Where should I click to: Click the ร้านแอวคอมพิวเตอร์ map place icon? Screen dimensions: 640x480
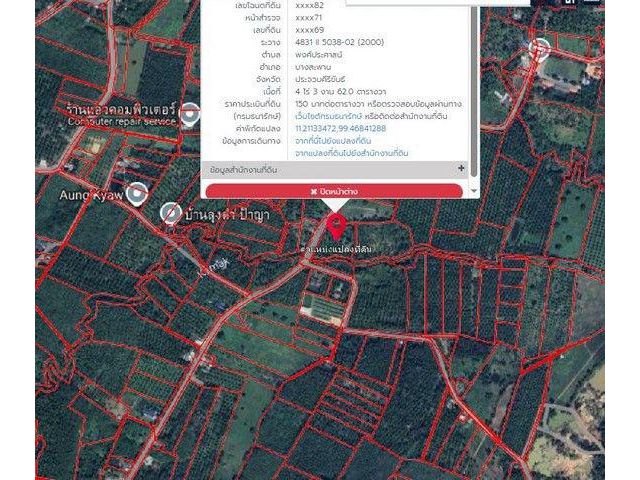tap(189, 115)
